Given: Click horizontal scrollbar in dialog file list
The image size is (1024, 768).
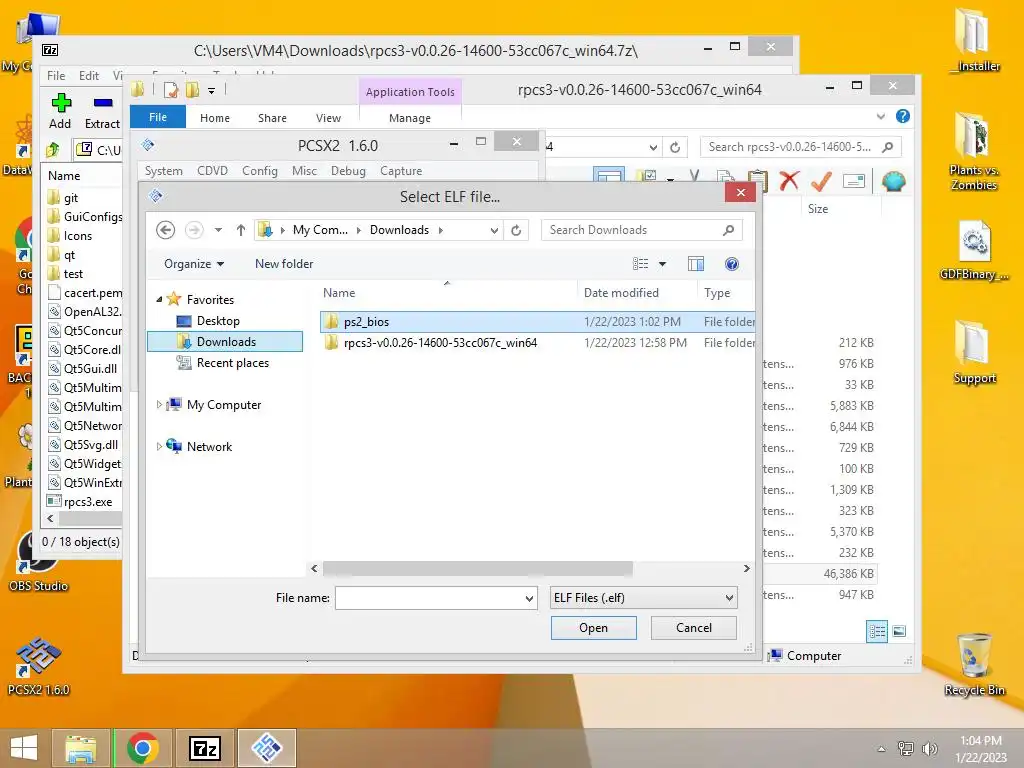Looking at the screenshot, I should point(477,569).
